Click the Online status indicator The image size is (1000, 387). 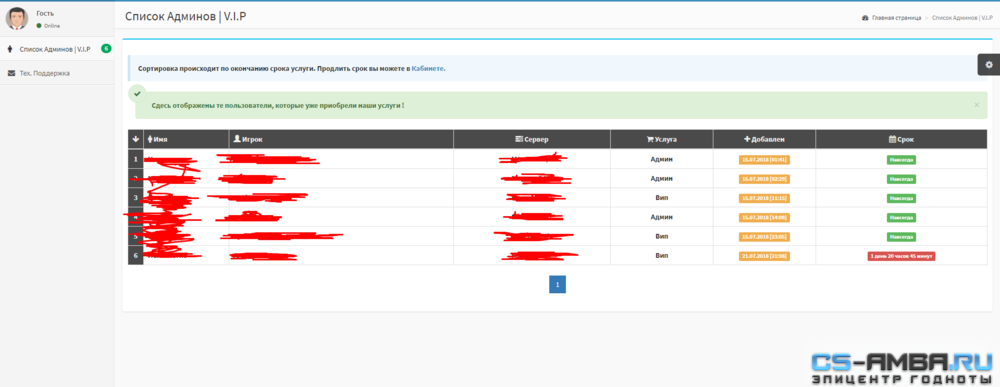(x=48, y=26)
